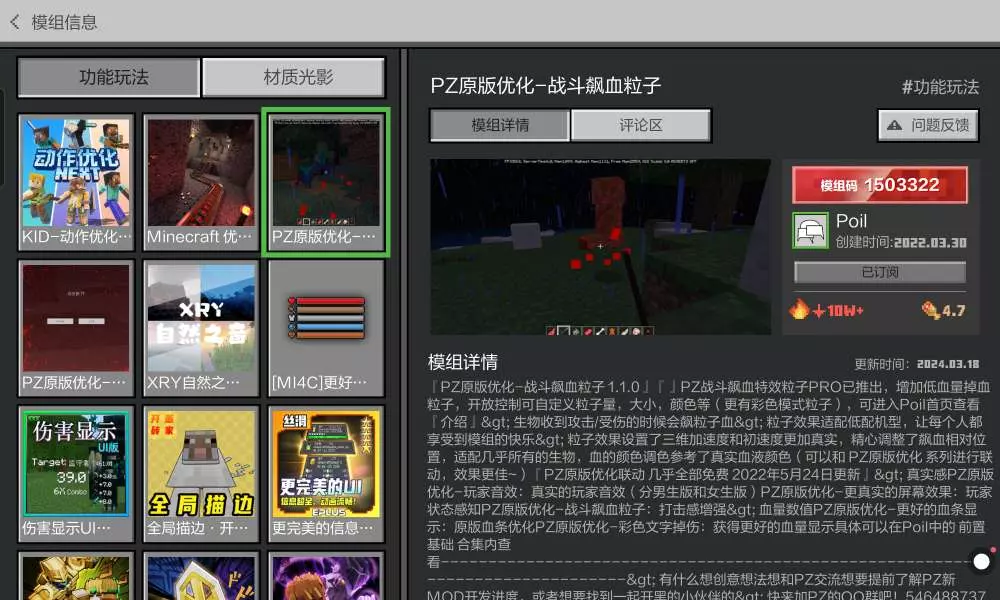Switch to the 功能玩法 tab

click(109, 78)
